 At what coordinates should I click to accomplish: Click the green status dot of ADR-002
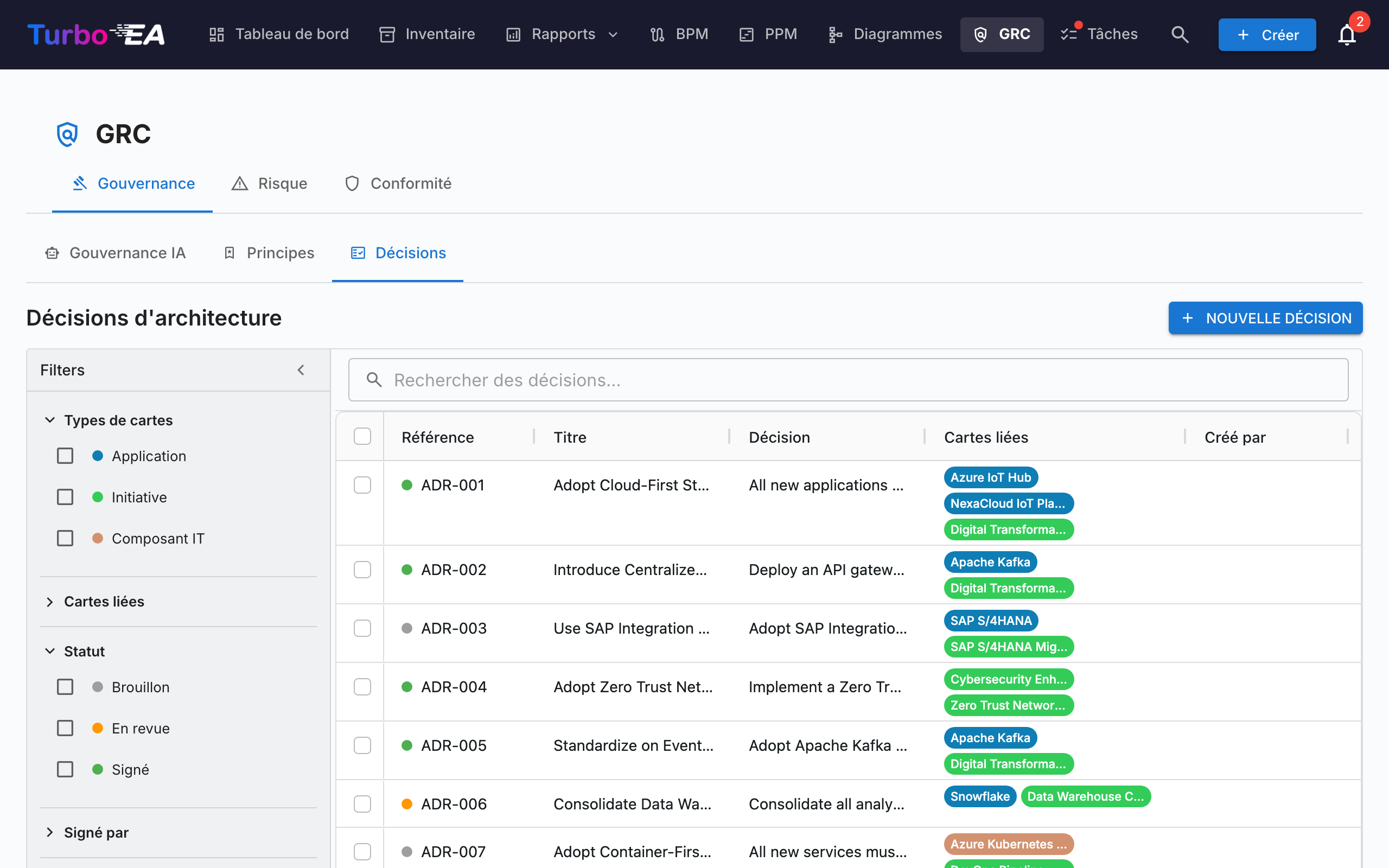(407, 570)
